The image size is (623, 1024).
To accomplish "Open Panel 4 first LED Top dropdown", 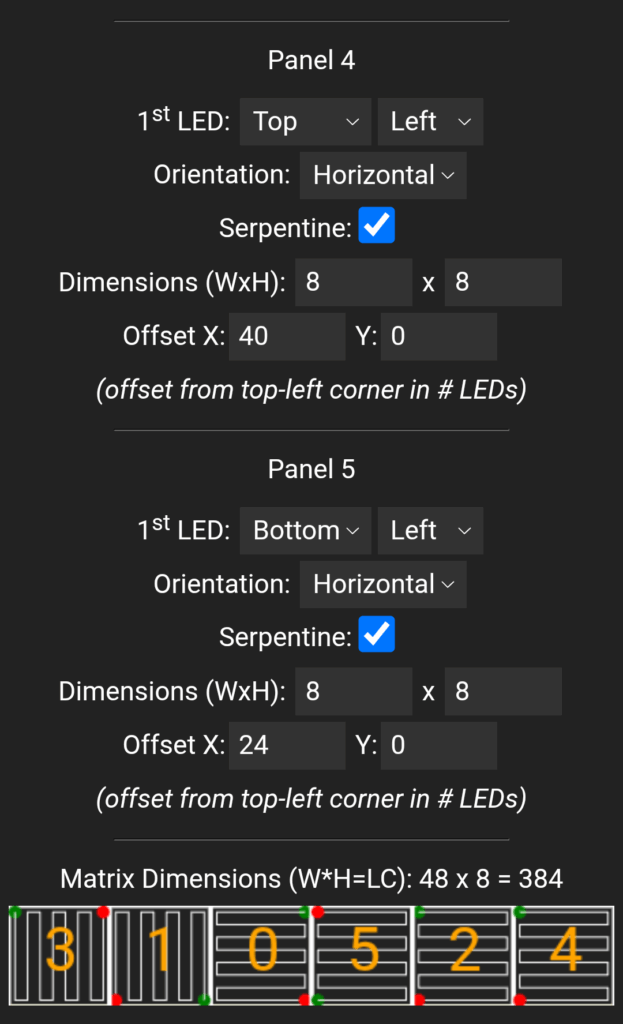I will [x=306, y=121].
